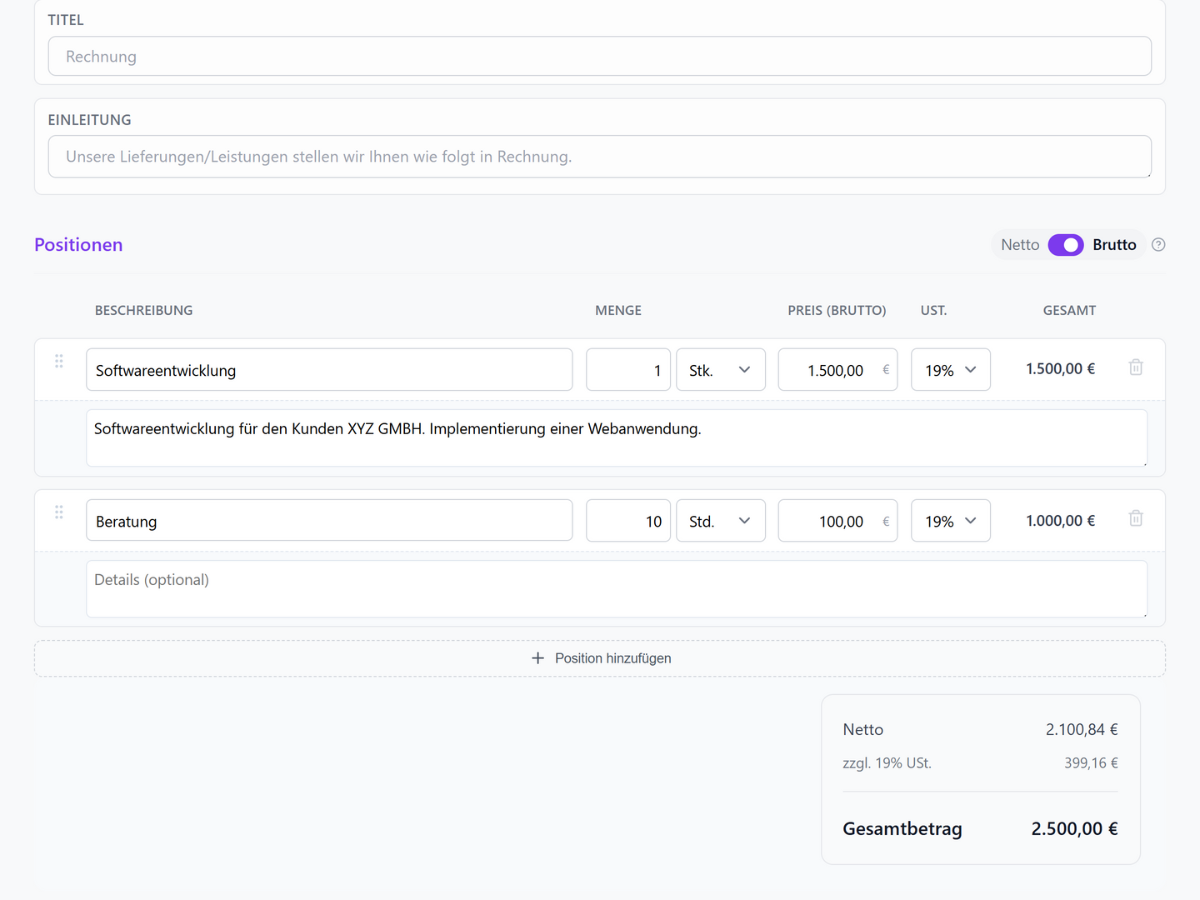Click the TITEL section label
The height and width of the screenshot is (900, 1200).
[x=66, y=20]
